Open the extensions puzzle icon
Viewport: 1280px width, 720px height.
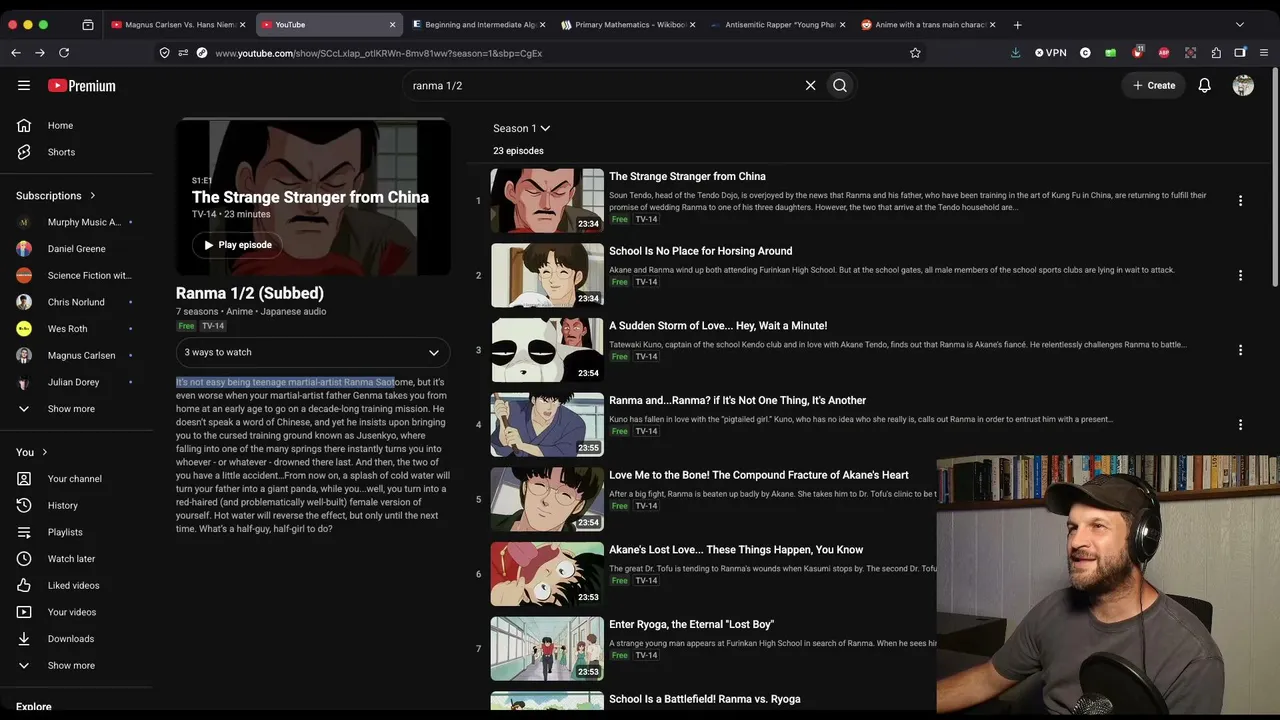tap(1216, 53)
